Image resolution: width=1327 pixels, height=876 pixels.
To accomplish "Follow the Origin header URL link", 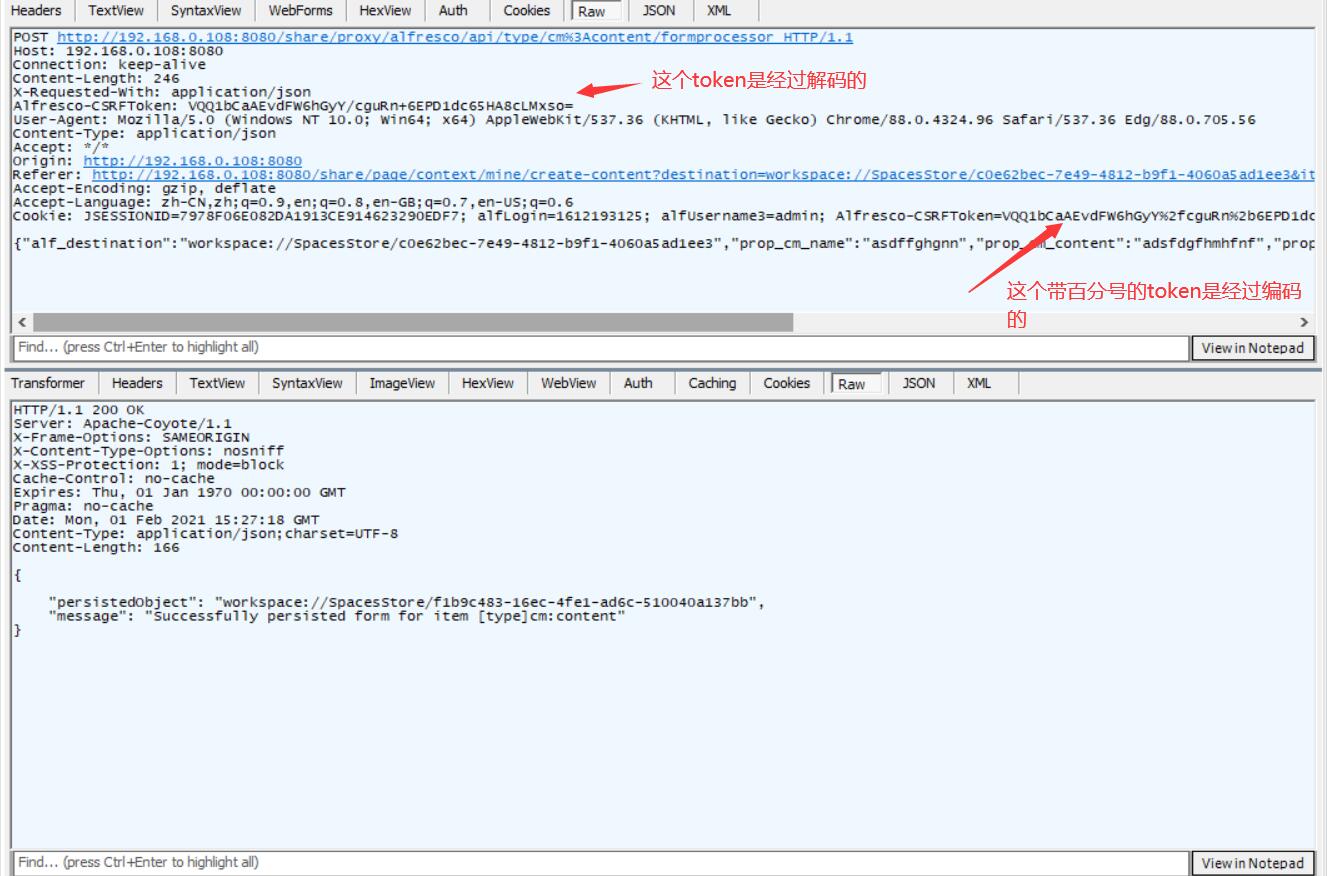I will pos(192,161).
